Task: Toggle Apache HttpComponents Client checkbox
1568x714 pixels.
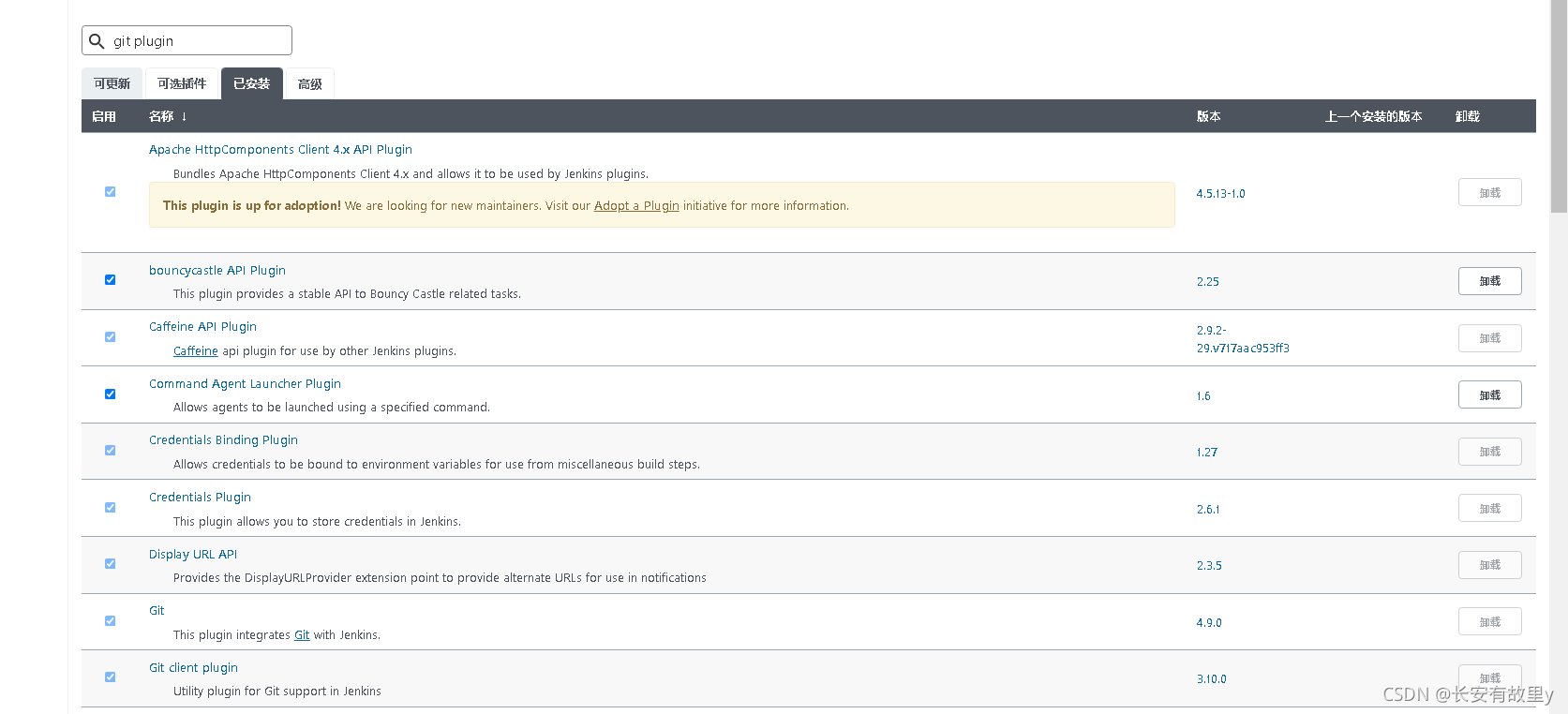Action: [110, 192]
